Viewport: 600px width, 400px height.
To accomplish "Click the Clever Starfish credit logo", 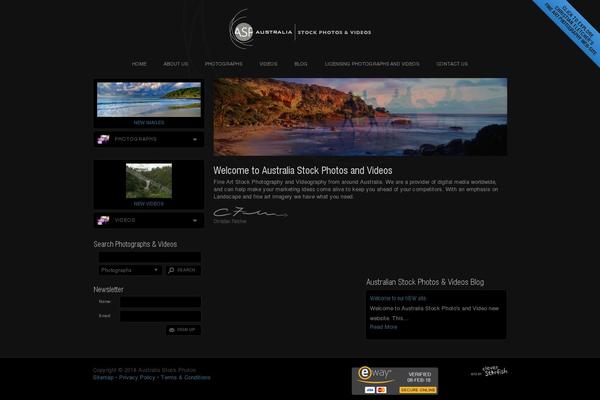I will click(x=489, y=371).
